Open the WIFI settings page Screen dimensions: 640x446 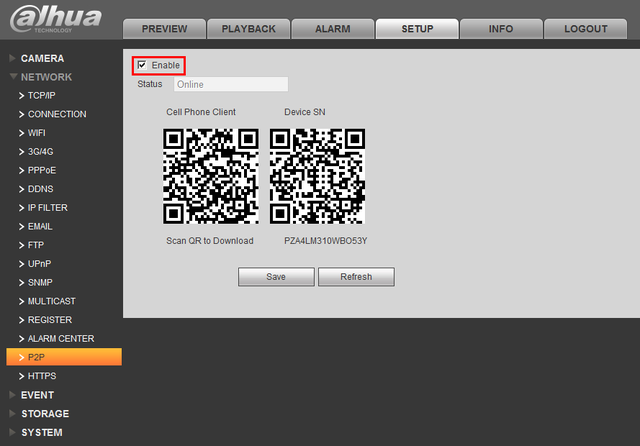[x=36, y=133]
